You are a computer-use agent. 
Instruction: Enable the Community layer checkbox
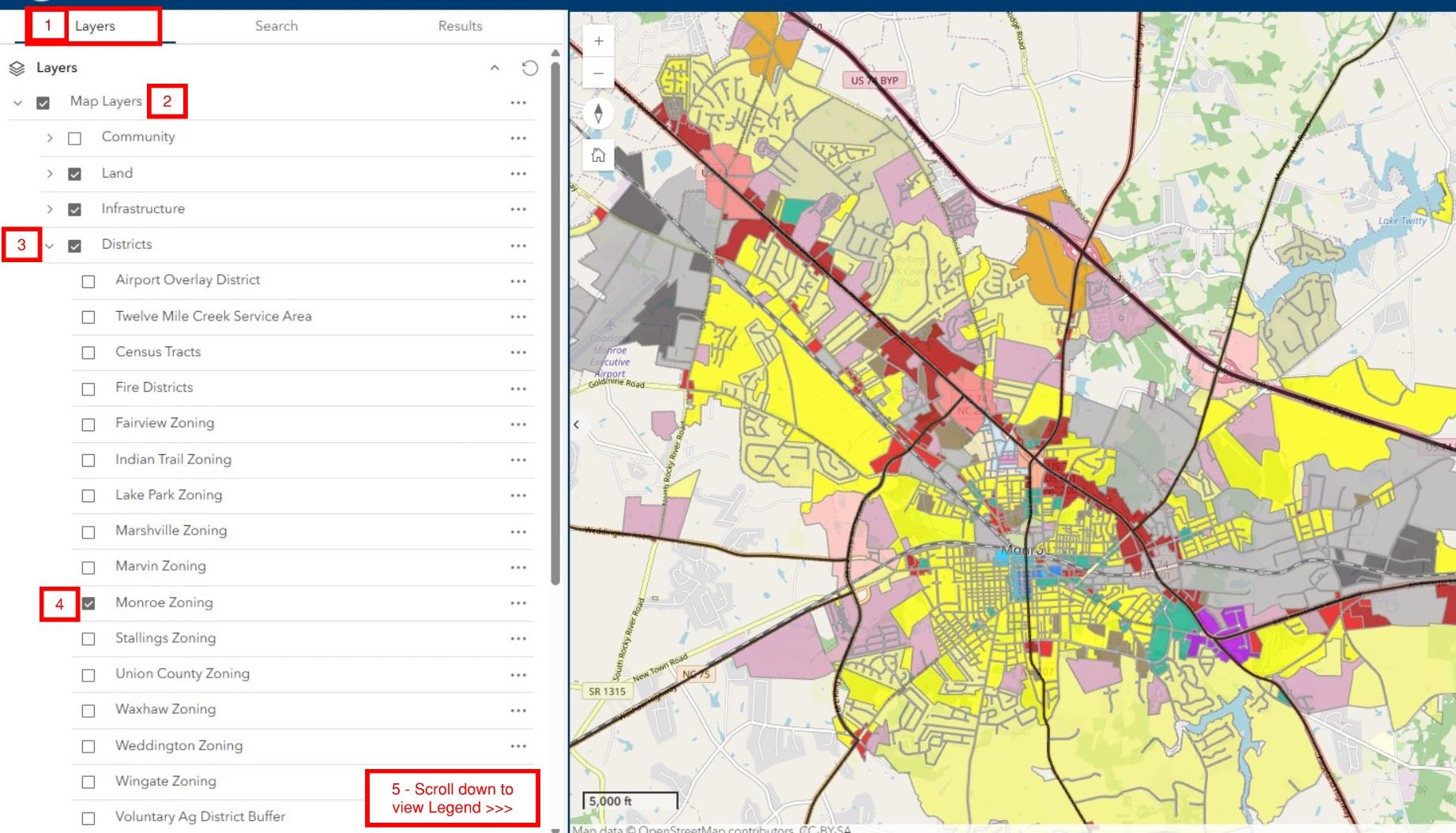[x=75, y=137]
